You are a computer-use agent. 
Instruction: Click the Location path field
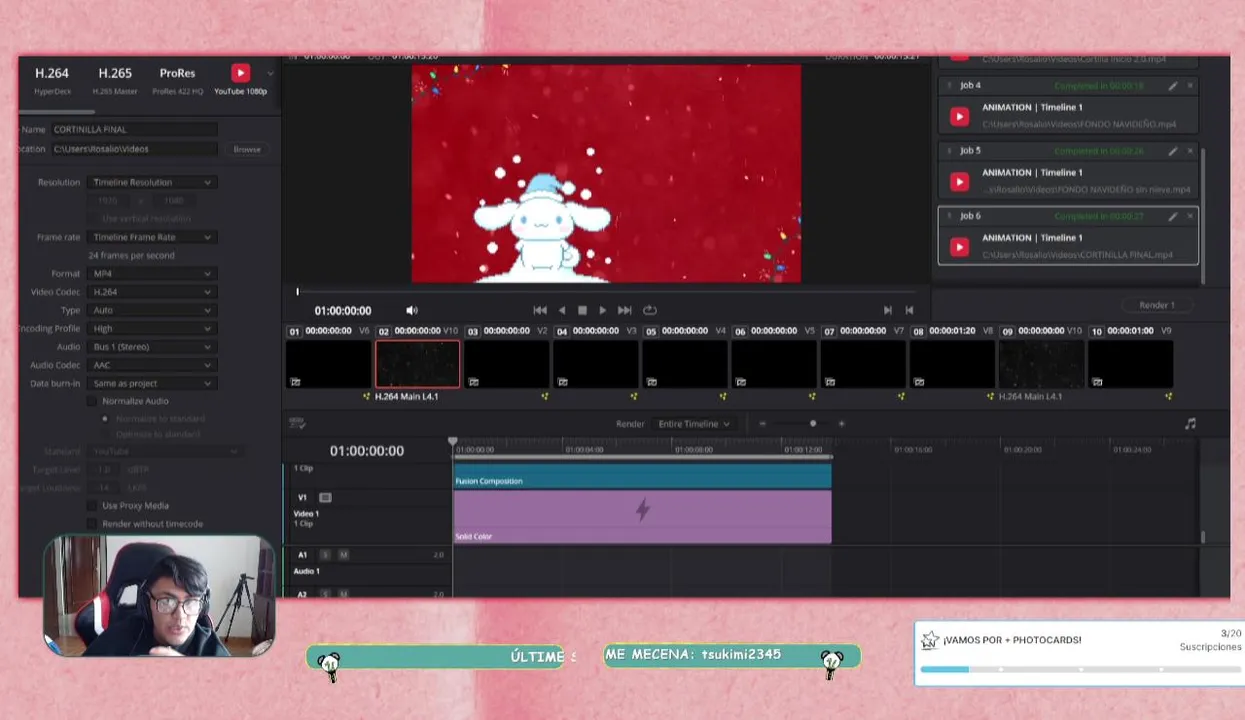pyautogui.click(x=134, y=149)
